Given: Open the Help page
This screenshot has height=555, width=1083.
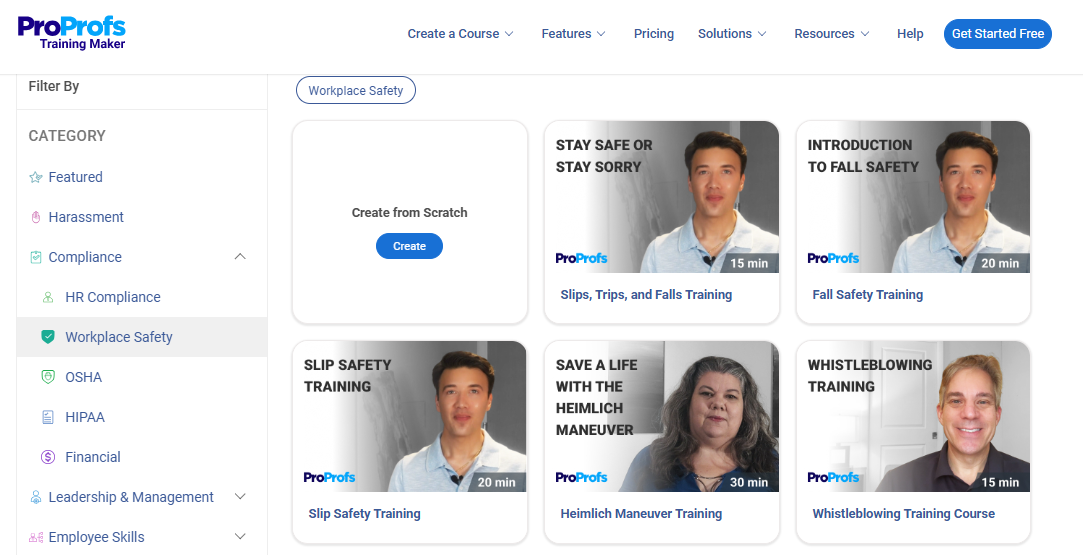Looking at the screenshot, I should click(x=910, y=34).
